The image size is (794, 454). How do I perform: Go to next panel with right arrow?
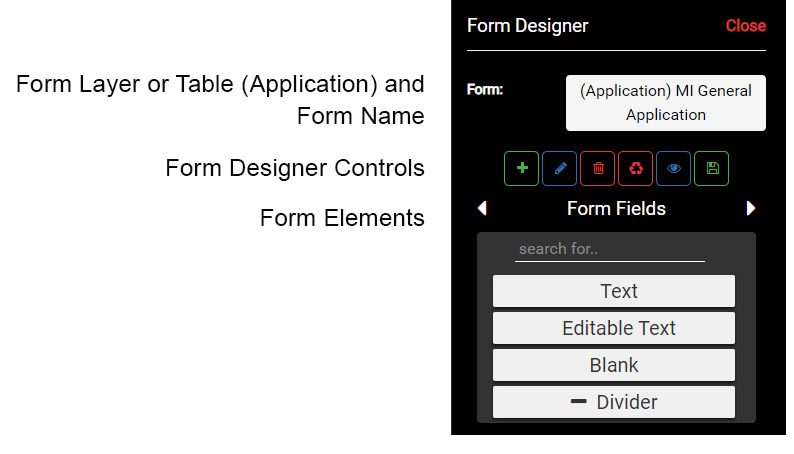pyautogui.click(x=751, y=209)
